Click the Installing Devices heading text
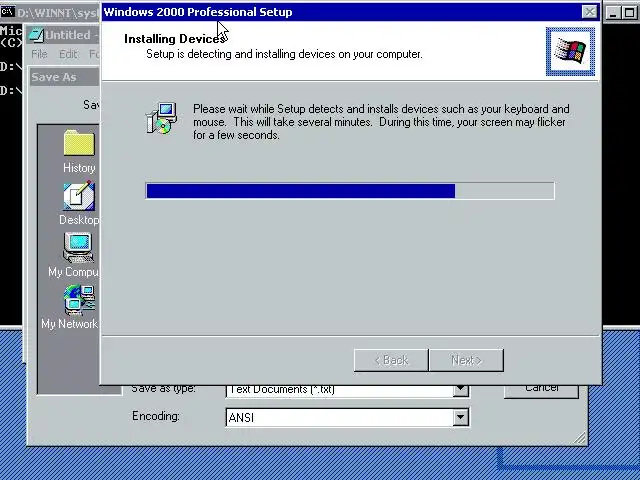 click(x=174, y=39)
